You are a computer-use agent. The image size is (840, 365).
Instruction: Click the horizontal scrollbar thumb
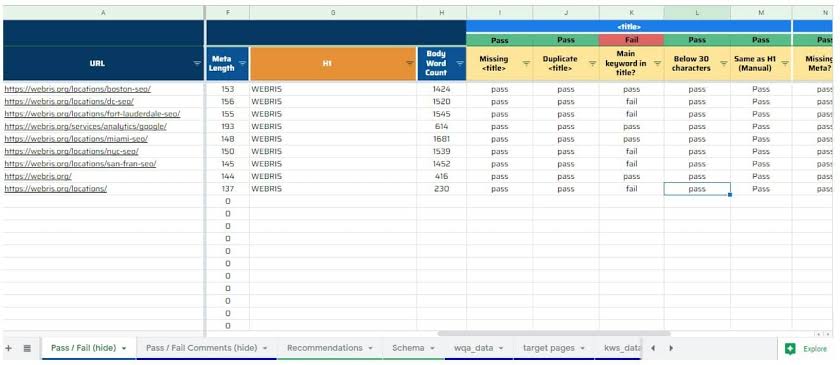[553, 333]
